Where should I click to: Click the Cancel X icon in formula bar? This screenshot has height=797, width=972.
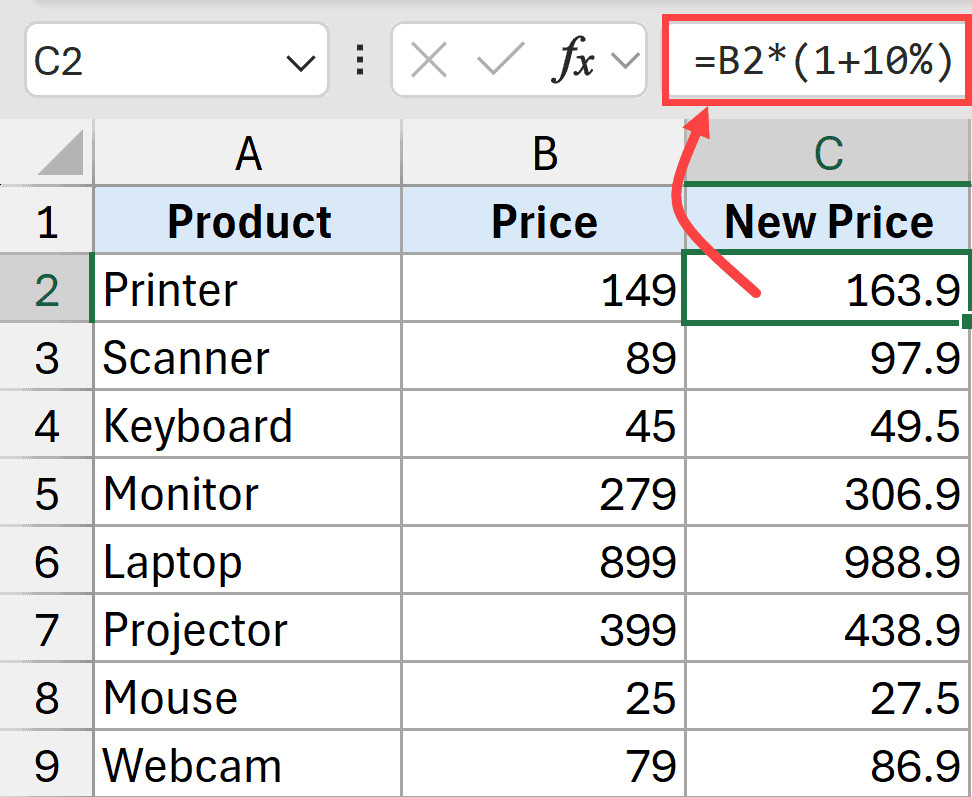429,62
